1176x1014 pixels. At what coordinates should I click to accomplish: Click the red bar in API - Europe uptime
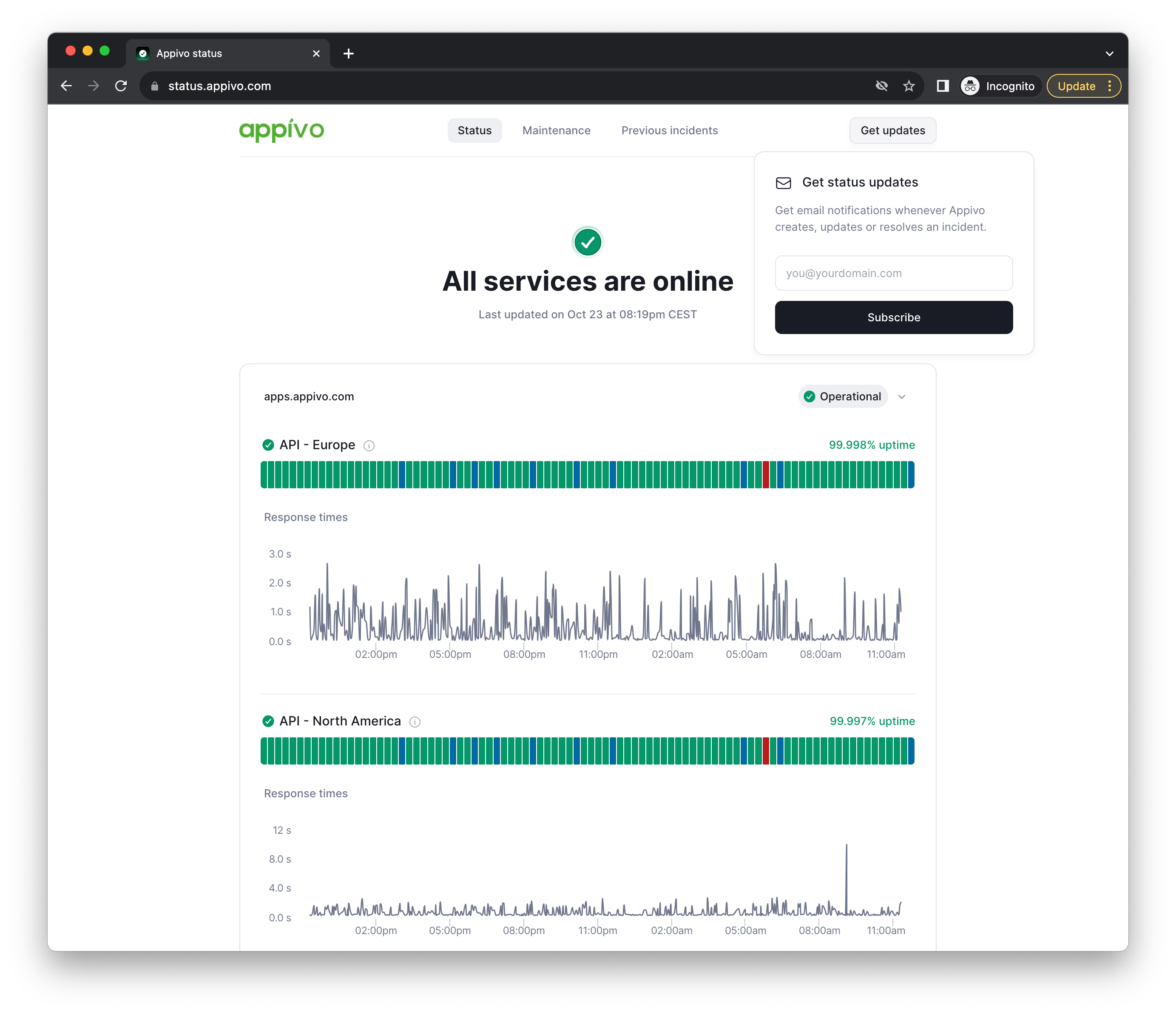[x=766, y=475]
